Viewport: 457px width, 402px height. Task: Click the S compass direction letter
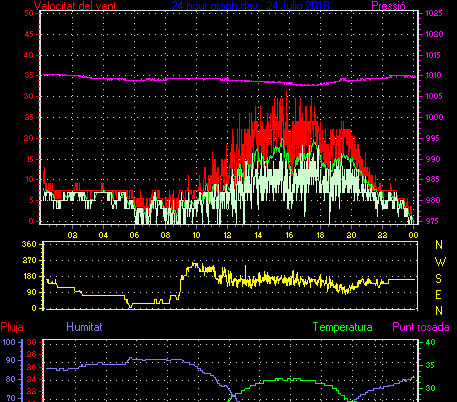438,278
